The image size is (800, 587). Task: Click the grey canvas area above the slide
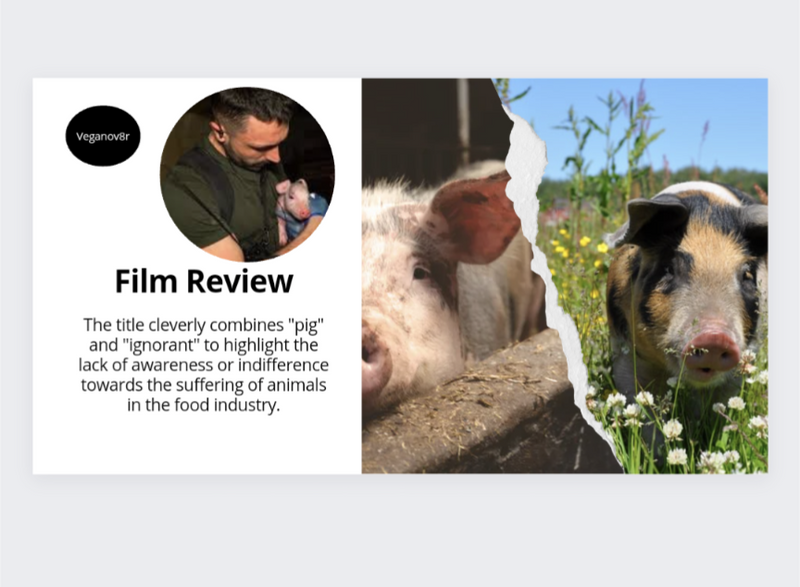click(400, 38)
